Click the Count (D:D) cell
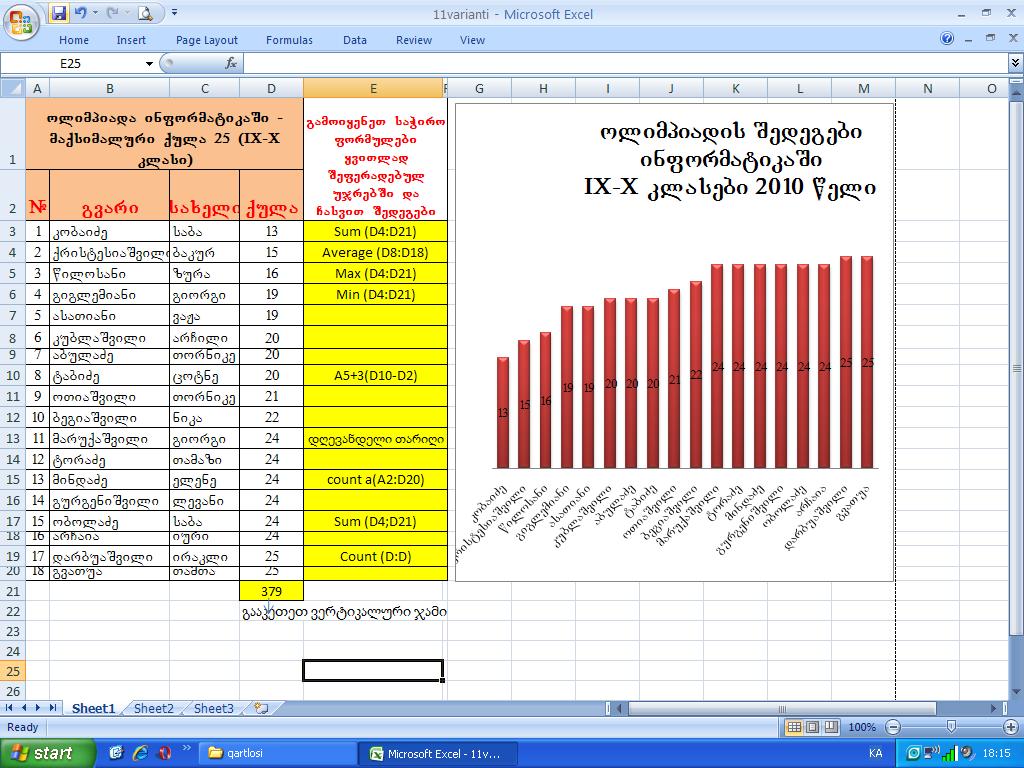 375,556
